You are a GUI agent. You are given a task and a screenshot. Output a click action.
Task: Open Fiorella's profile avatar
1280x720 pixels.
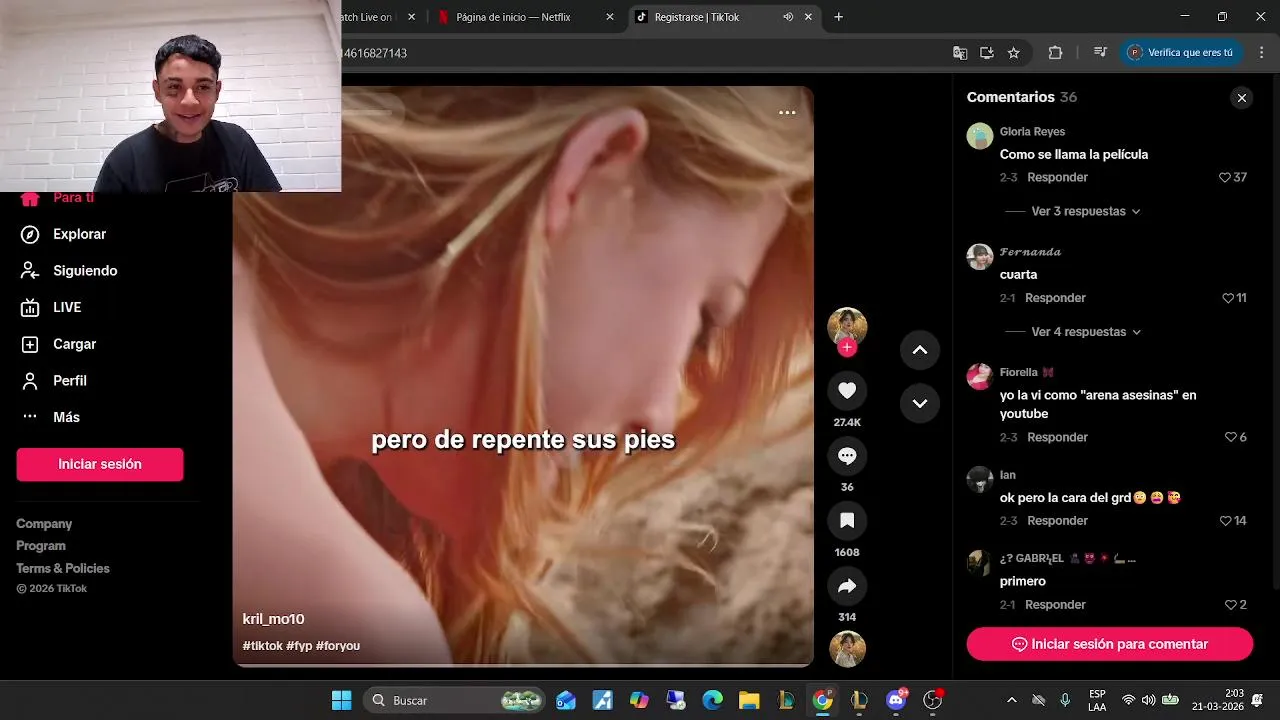pyautogui.click(x=980, y=376)
